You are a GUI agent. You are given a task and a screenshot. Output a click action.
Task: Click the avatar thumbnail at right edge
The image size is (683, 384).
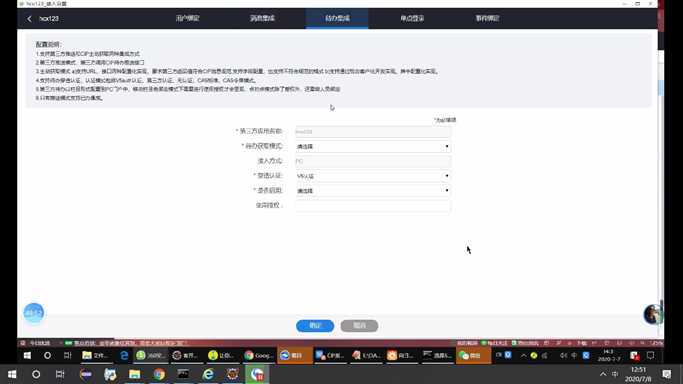click(x=652, y=314)
